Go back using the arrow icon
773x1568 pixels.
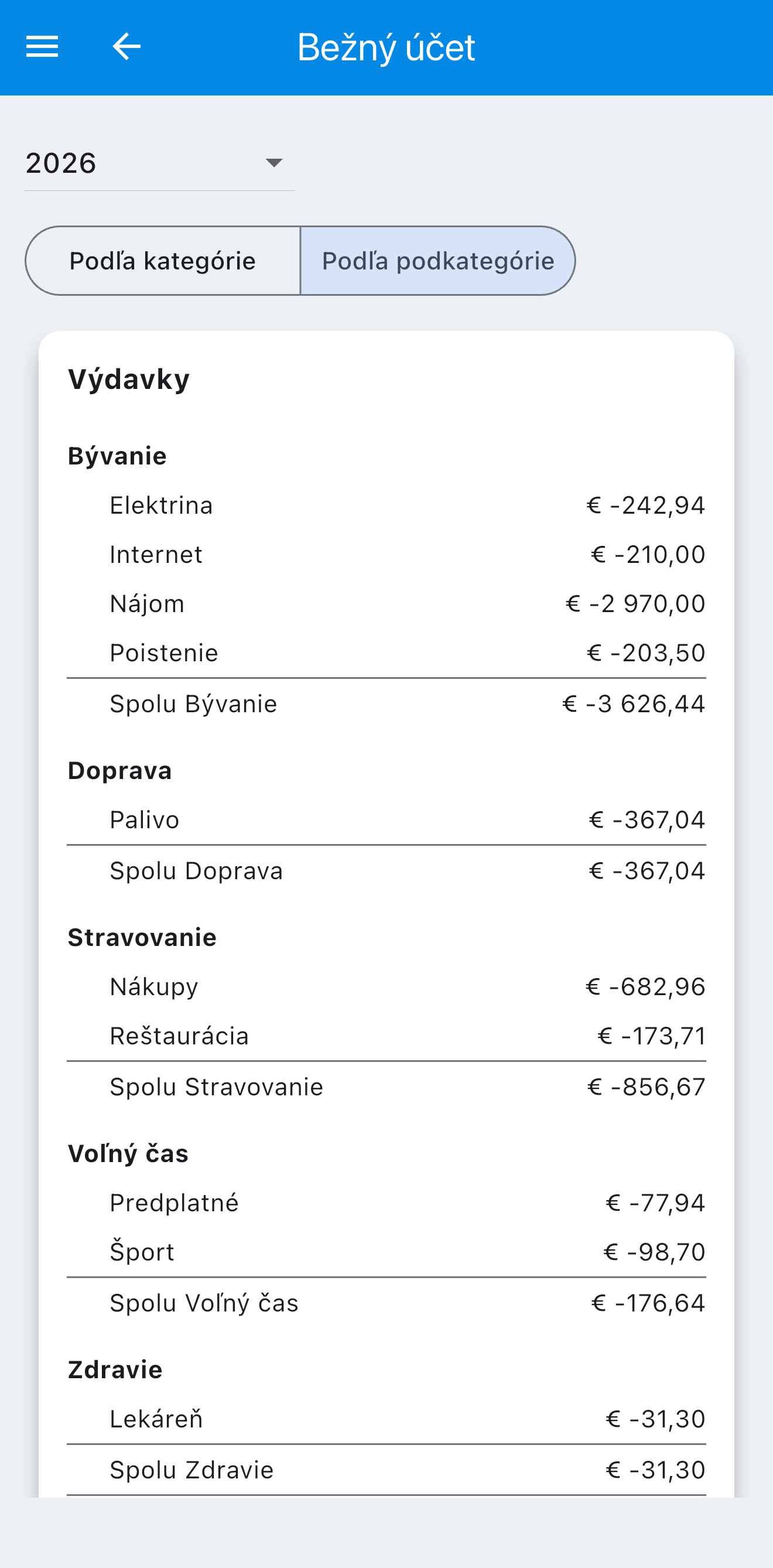(x=126, y=47)
